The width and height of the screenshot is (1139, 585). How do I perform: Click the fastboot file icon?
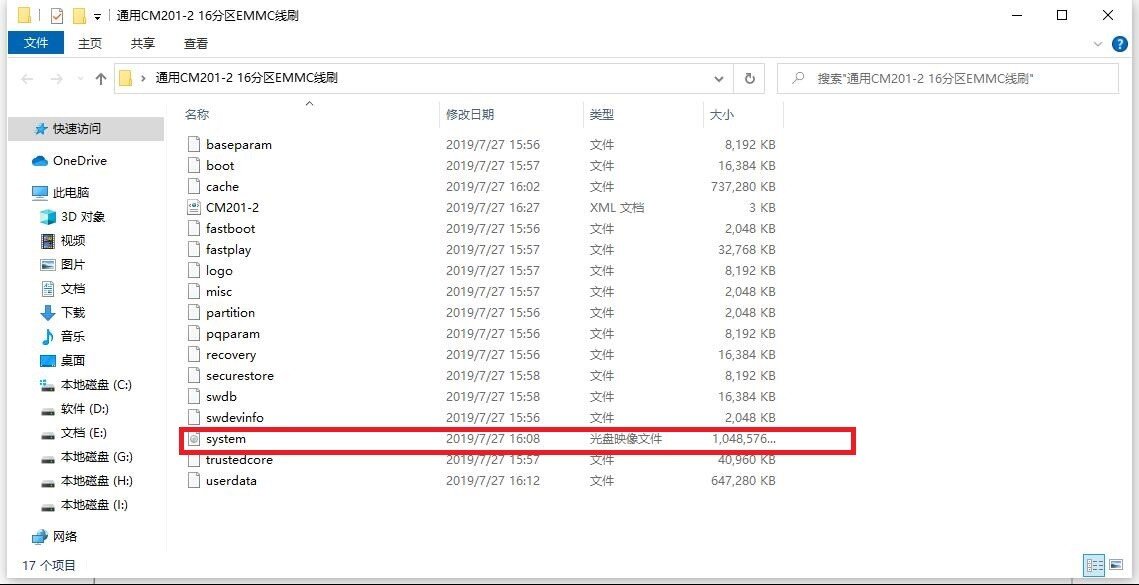click(x=193, y=228)
